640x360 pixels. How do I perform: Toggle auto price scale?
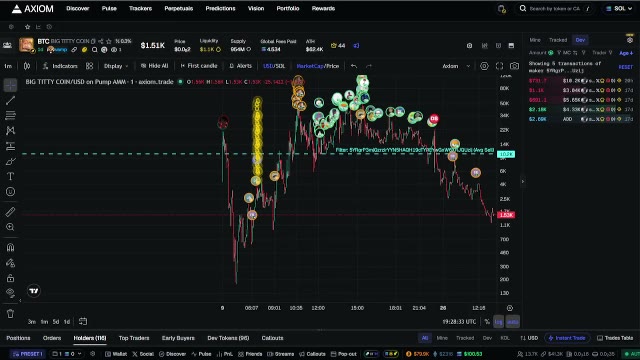click(513, 322)
